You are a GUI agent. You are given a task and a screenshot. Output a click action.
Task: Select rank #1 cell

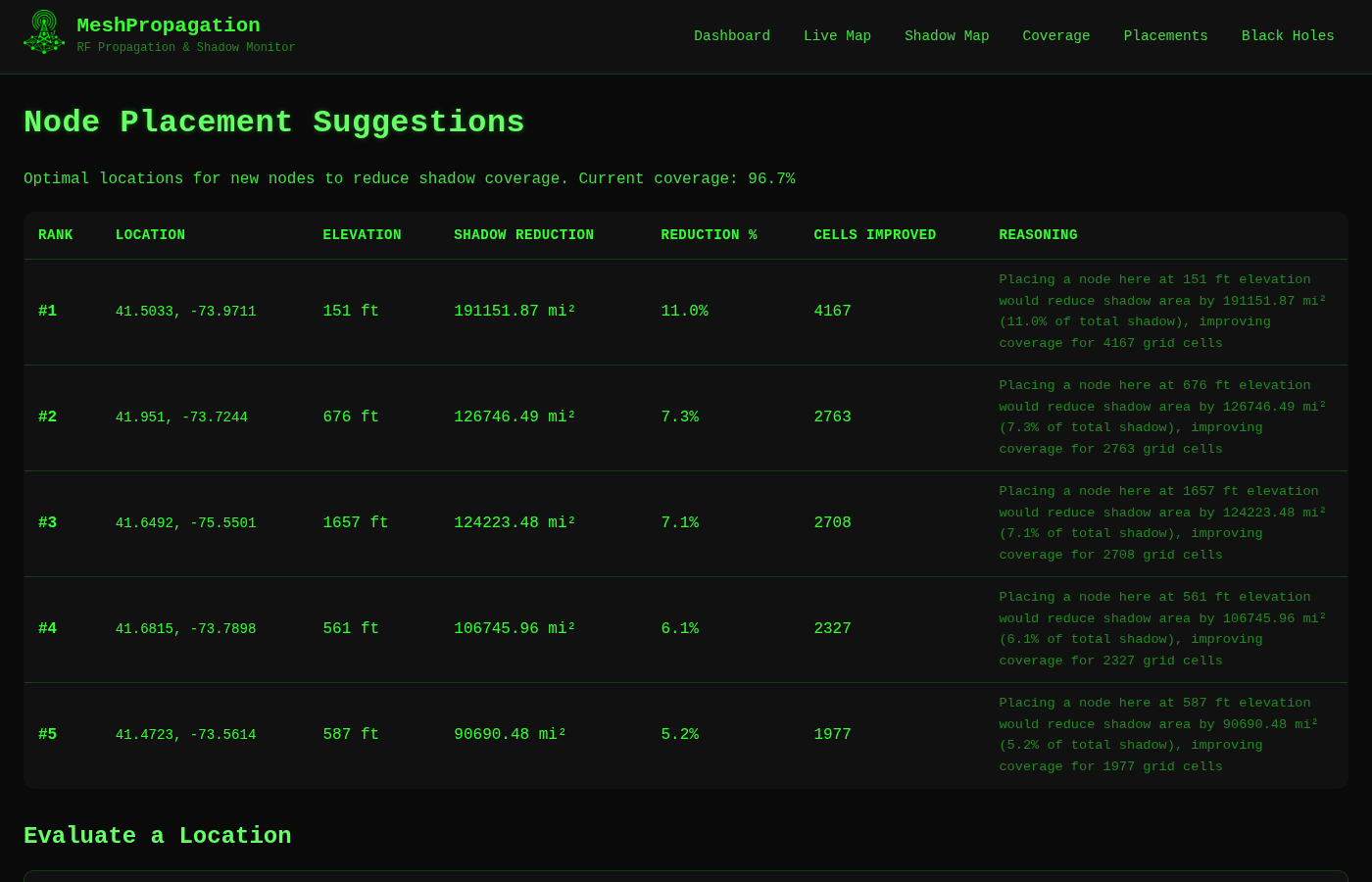click(48, 312)
